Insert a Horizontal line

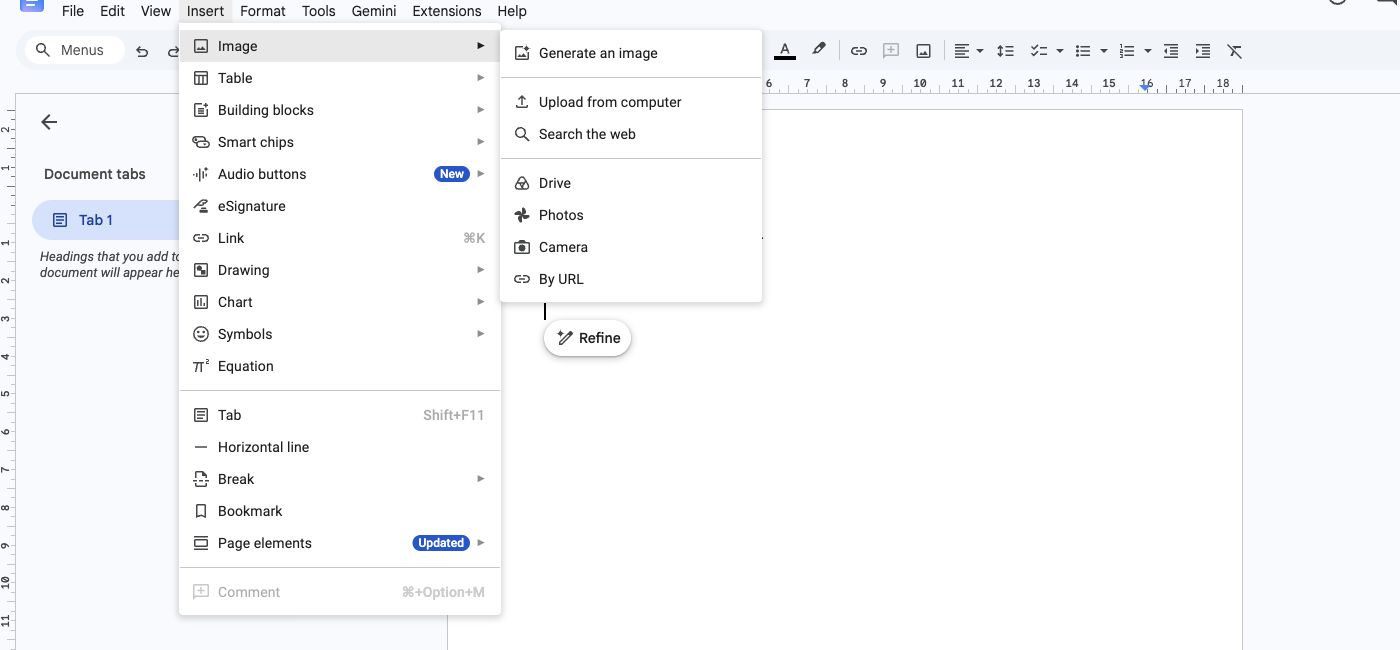click(340, 447)
